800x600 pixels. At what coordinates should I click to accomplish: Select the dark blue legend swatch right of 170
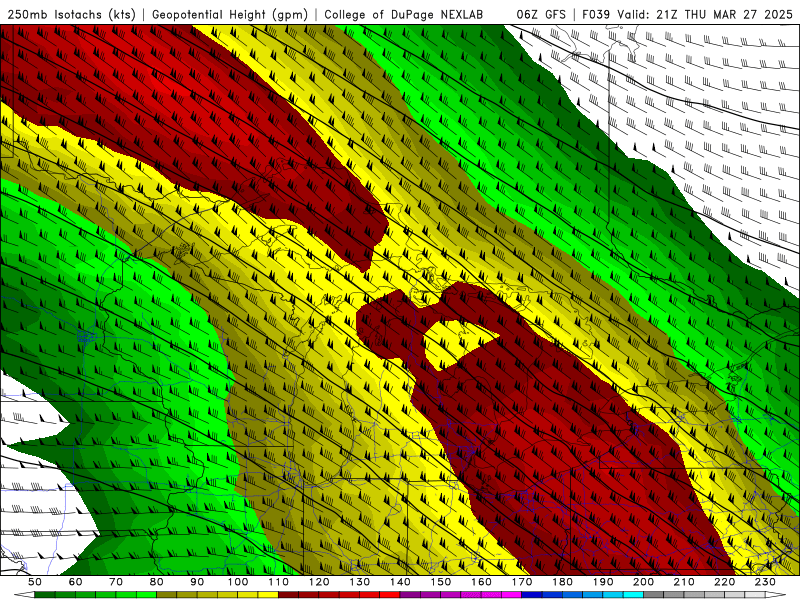click(532, 595)
